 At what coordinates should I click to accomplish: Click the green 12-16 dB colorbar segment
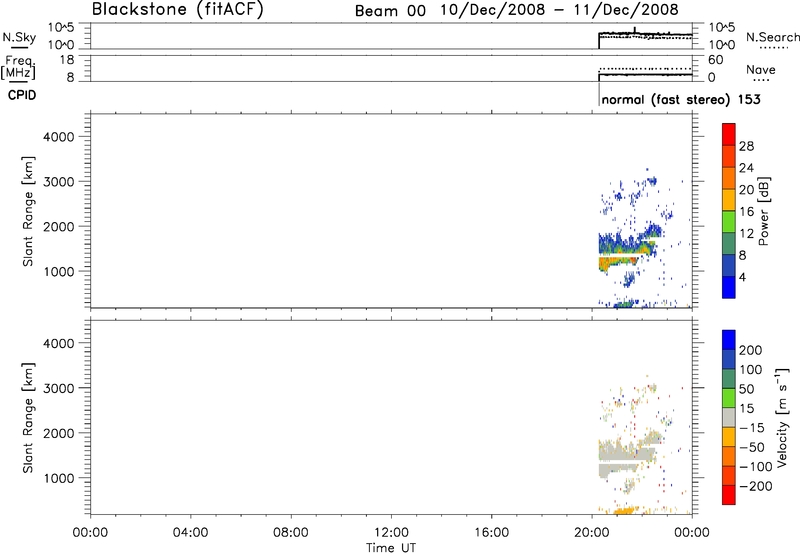pyautogui.click(x=729, y=222)
